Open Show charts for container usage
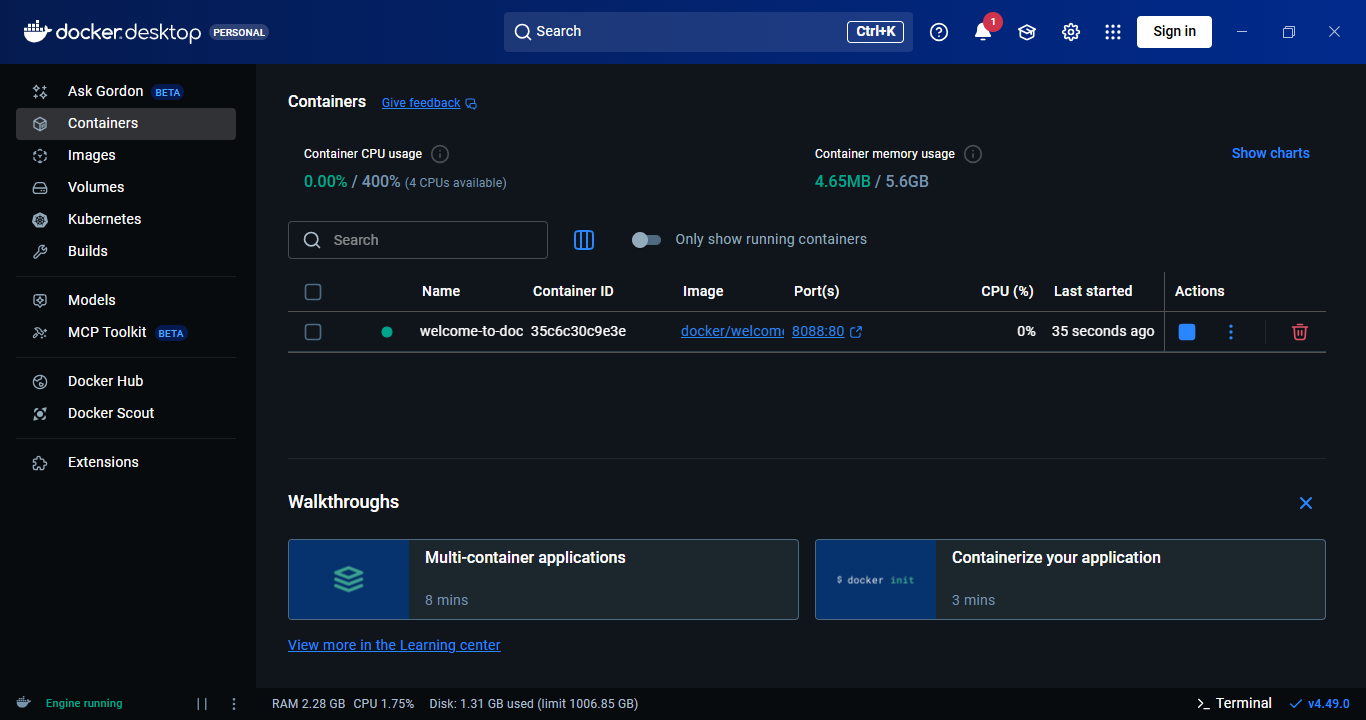The image size is (1366, 720). click(1270, 153)
